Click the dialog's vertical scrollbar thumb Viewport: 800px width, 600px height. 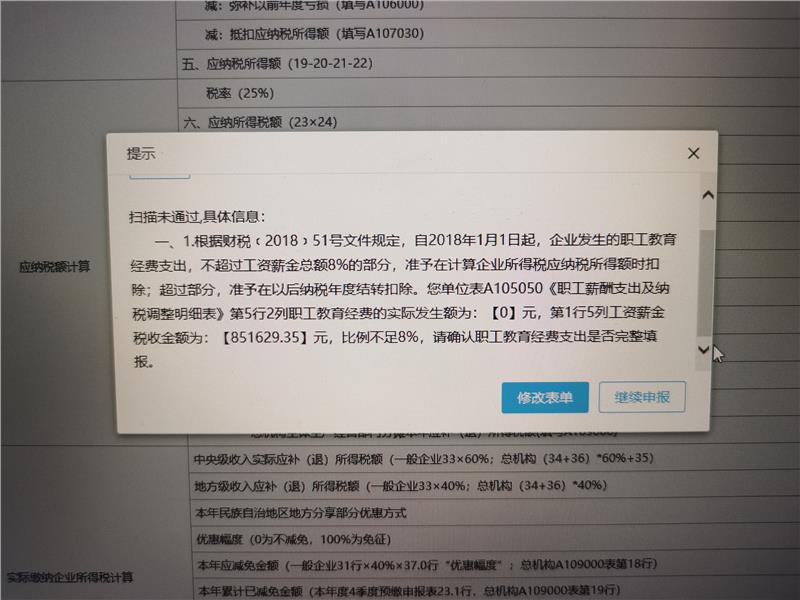[x=707, y=280]
